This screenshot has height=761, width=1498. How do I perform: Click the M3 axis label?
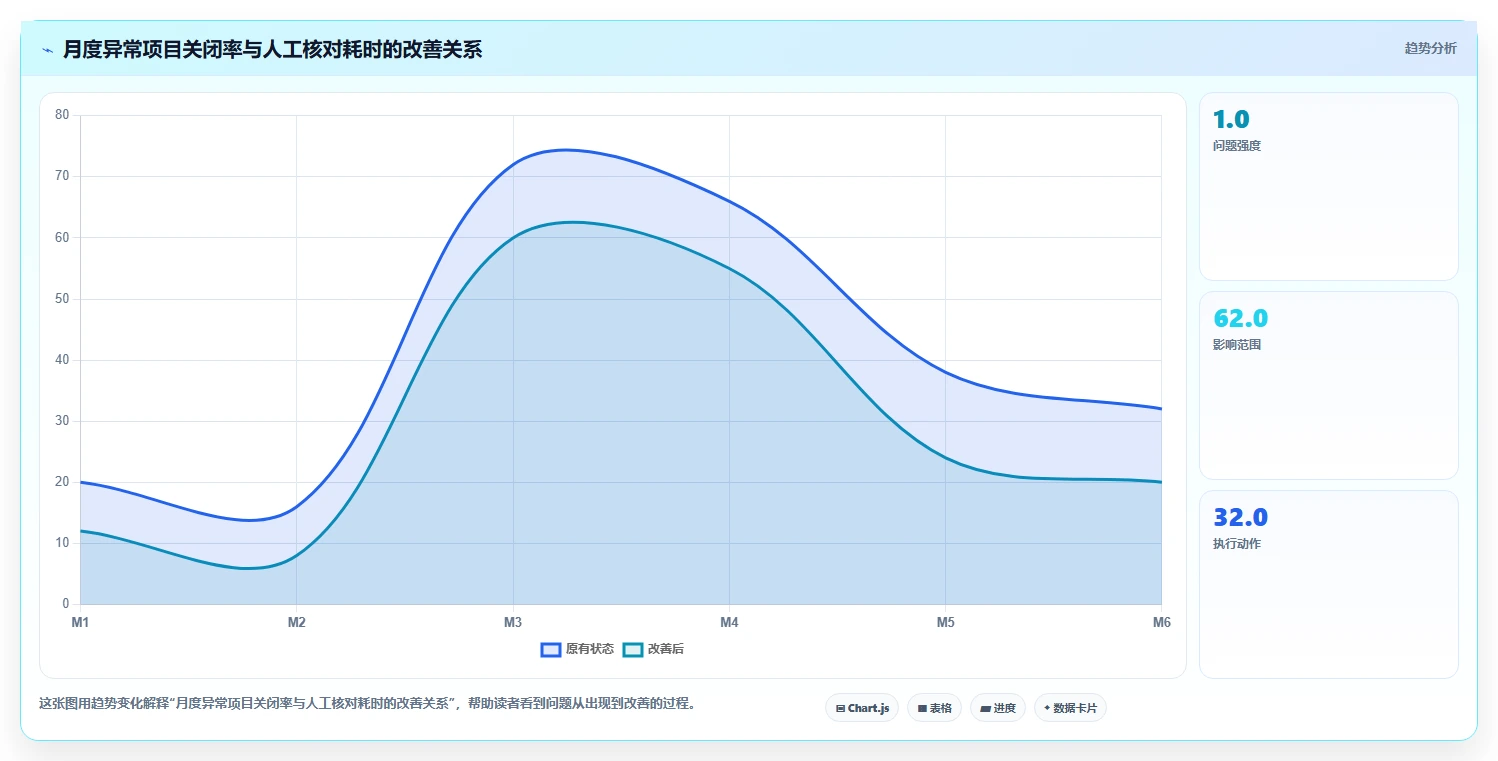[x=513, y=623]
